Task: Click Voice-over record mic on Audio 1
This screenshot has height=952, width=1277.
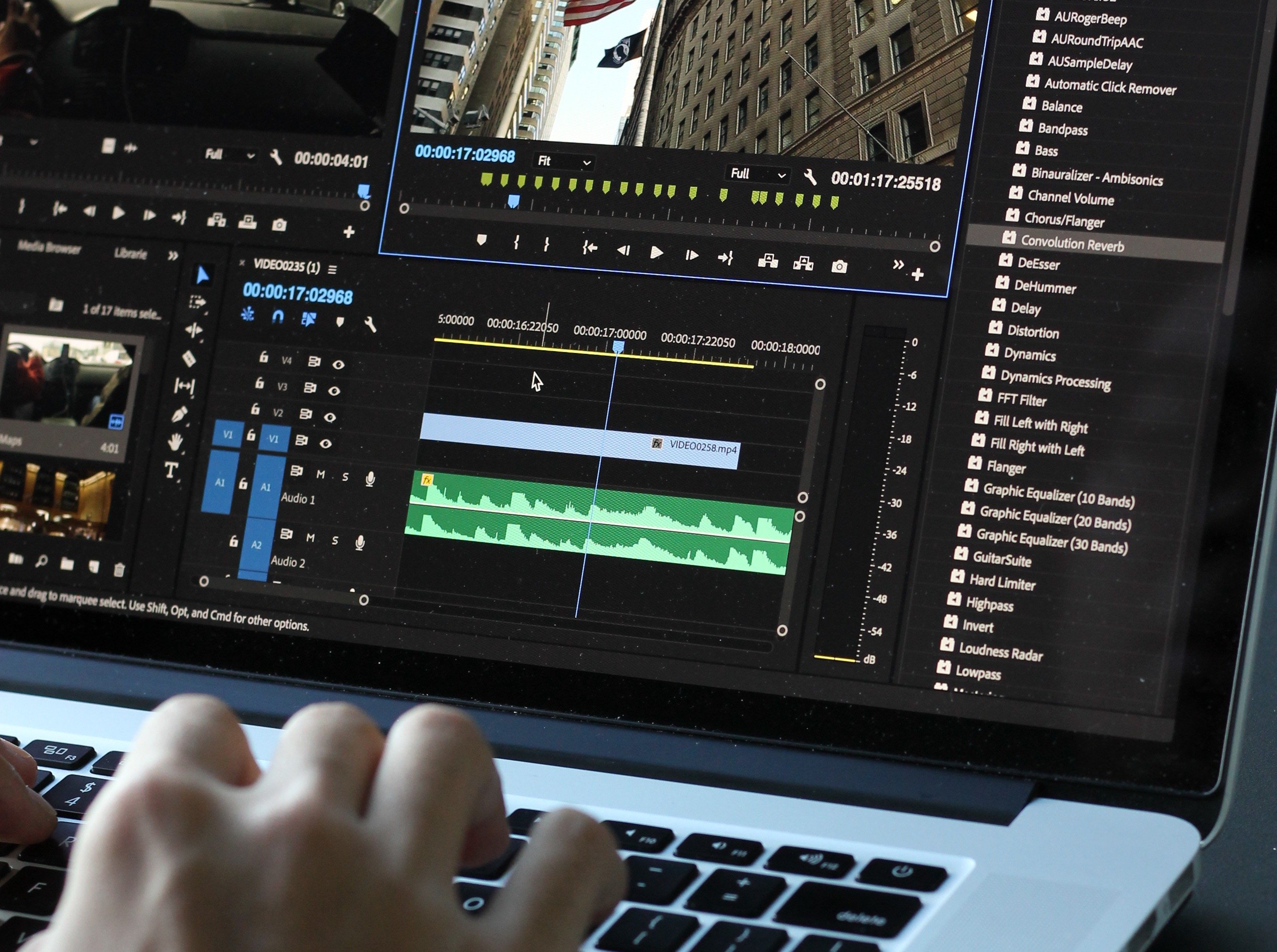Action: click(371, 479)
